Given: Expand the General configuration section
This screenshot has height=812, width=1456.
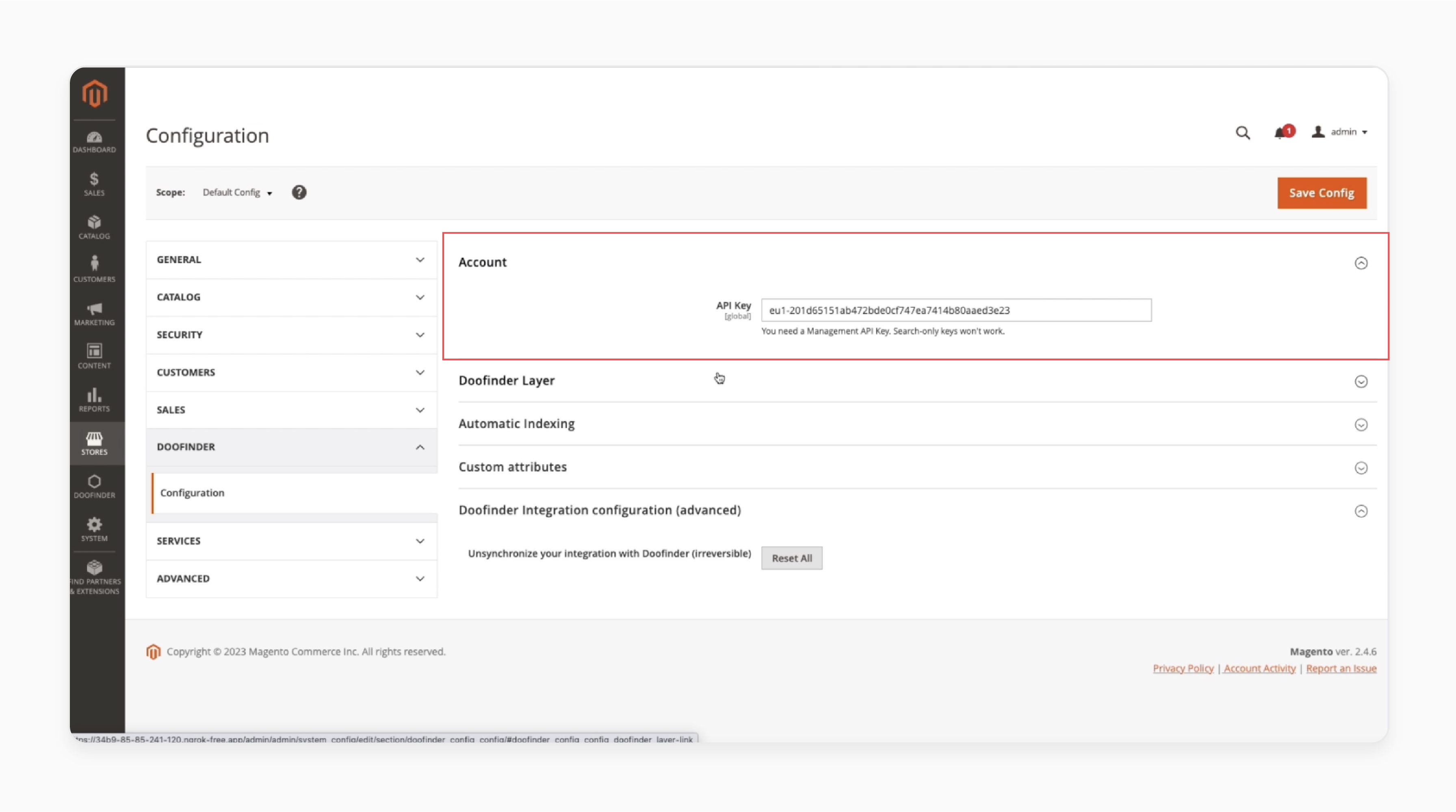Looking at the screenshot, I should click(x=291, y=259).
